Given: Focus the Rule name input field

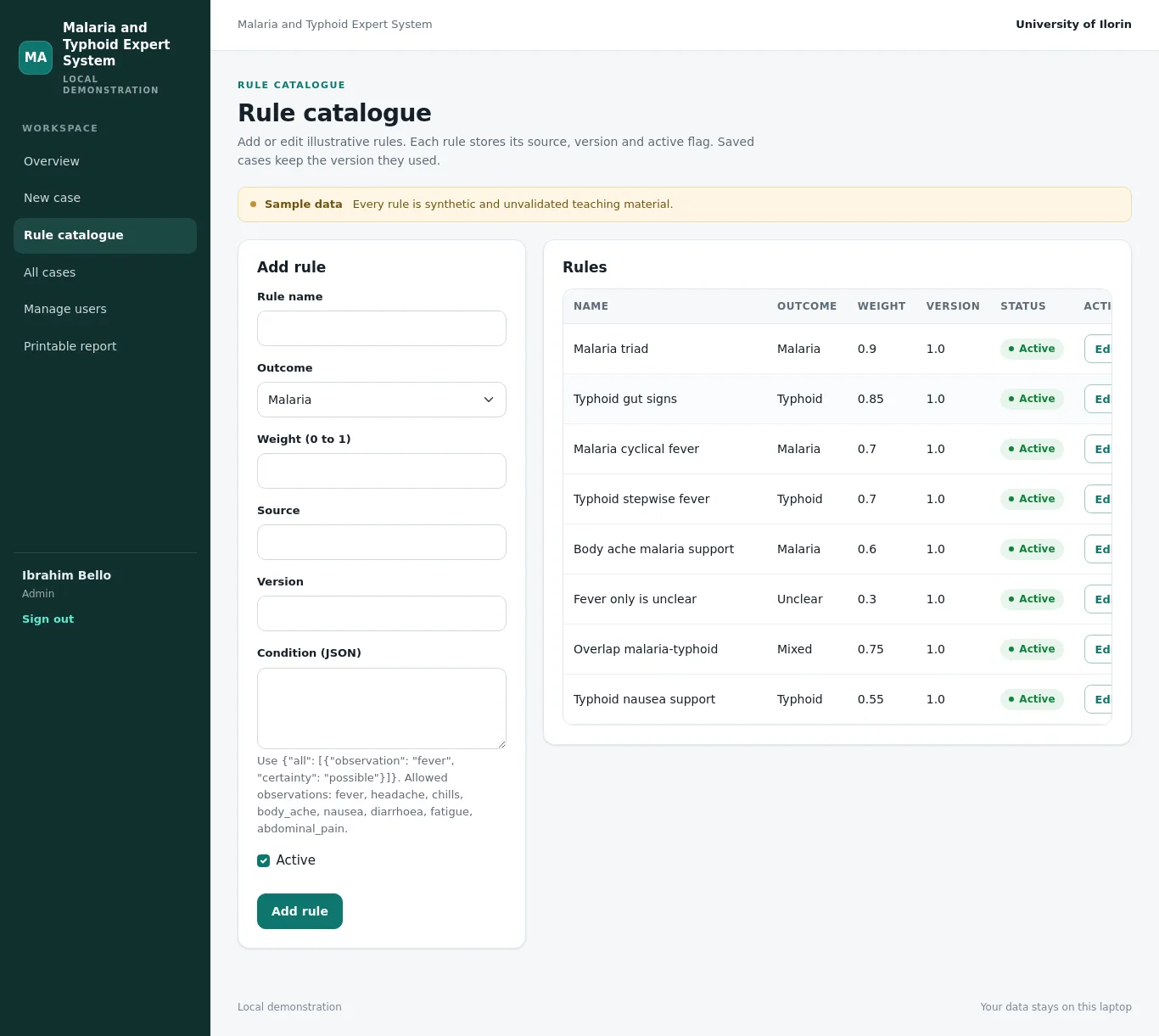Looking at the screenshot, I should (382, 328).
